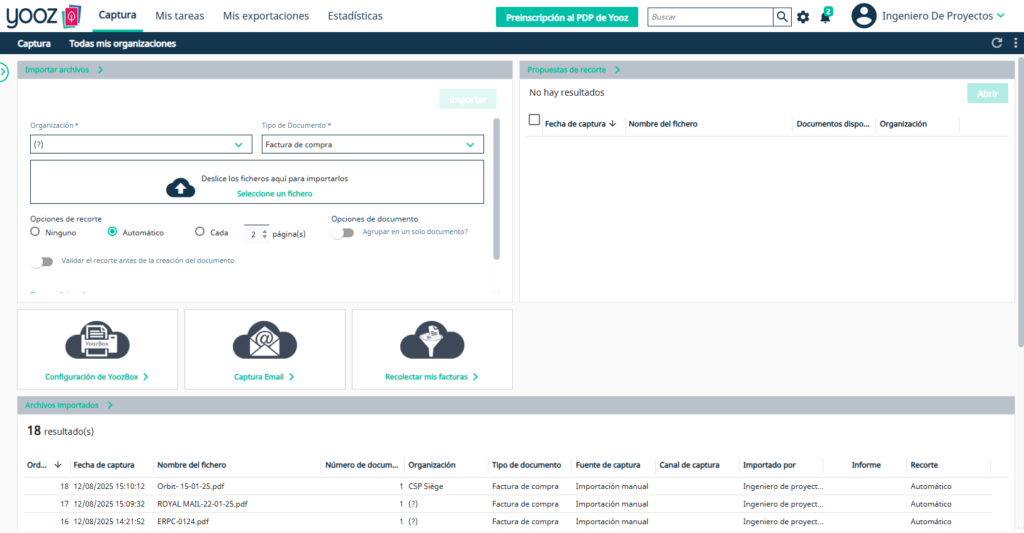Click the file drop zone area
The width and height of the screenshot is (1024, 533).
[x=257, y=182]
